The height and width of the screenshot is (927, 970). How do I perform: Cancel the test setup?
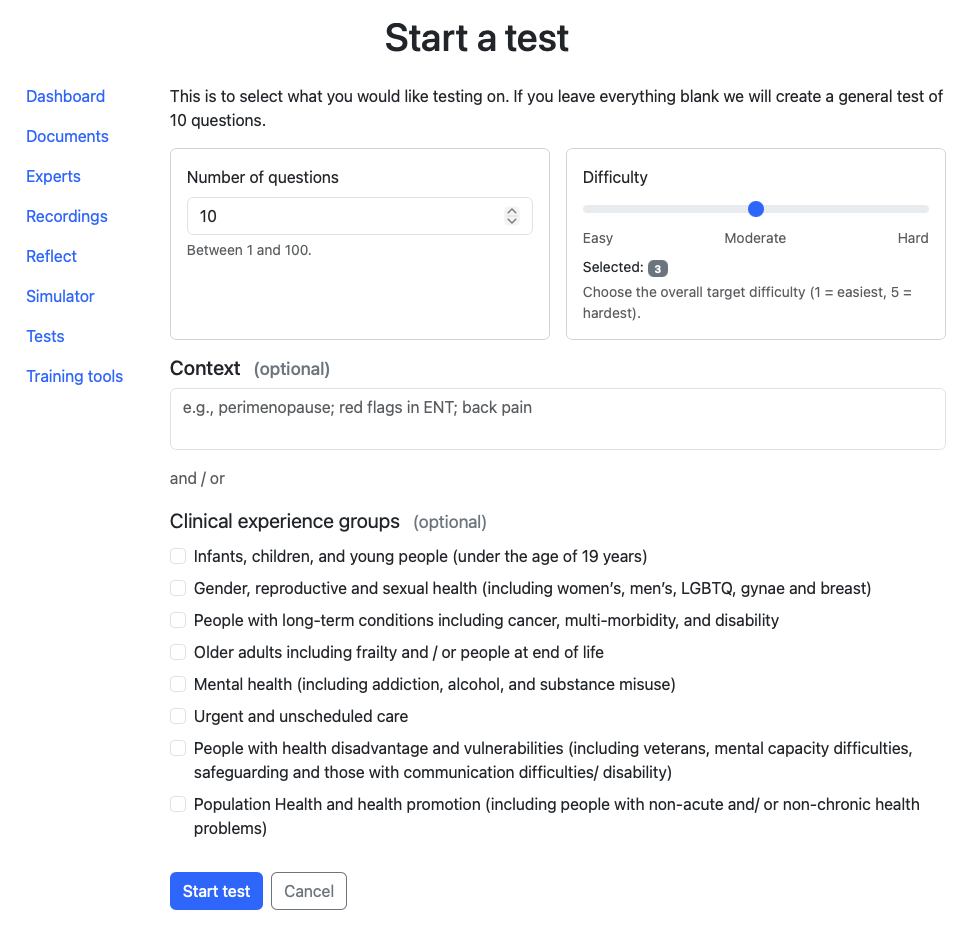coord(308,890)
